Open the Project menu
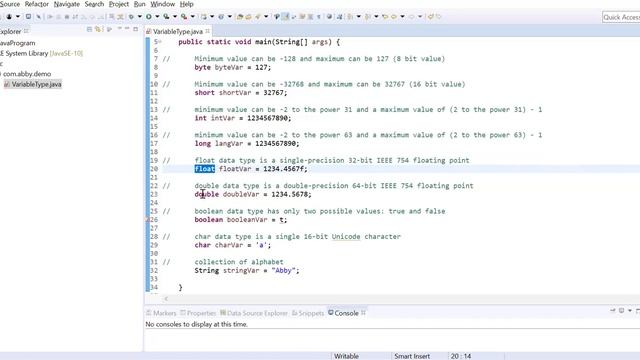Image resolution: width=640 pixels, height=360 pixels. click(x=119, y=4)
